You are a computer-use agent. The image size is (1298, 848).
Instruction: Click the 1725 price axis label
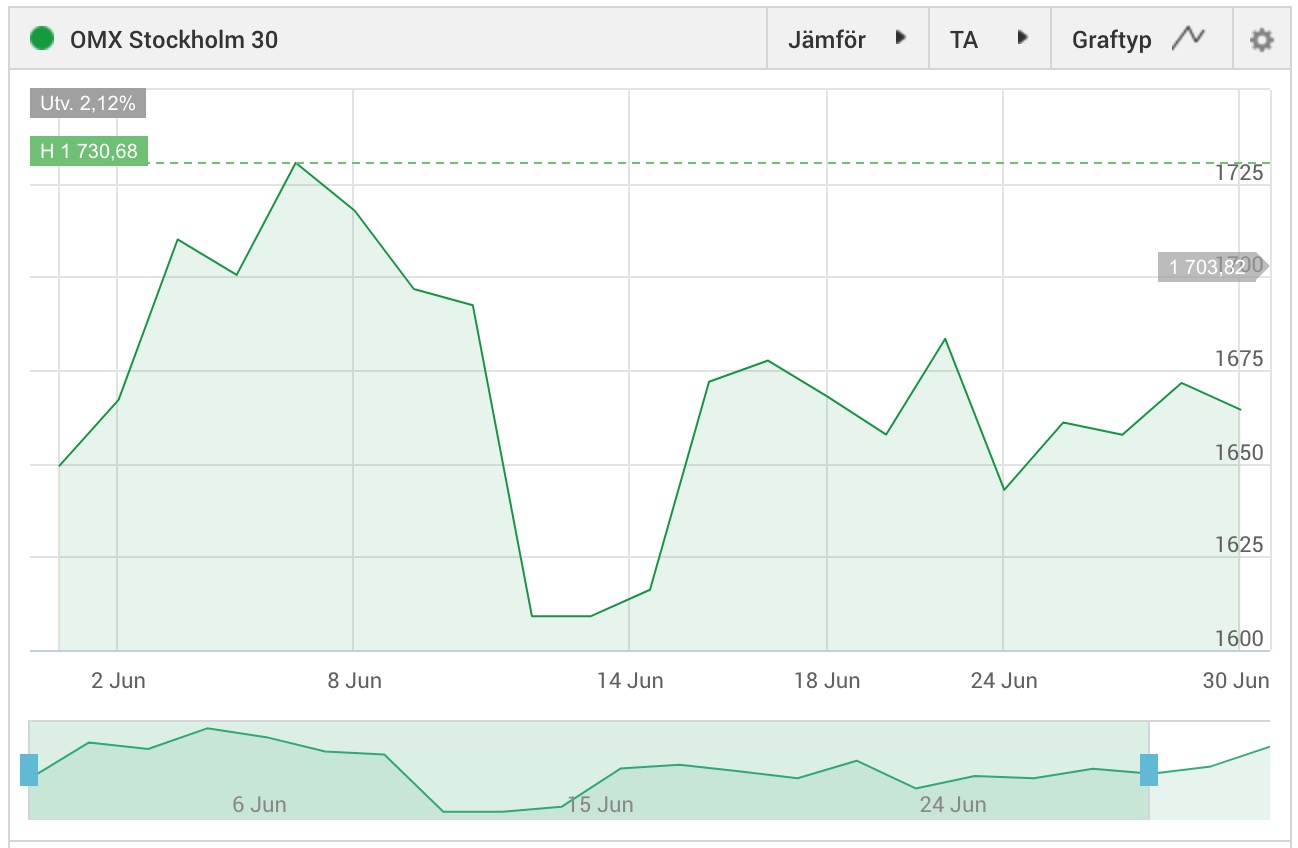point(1239,173)
